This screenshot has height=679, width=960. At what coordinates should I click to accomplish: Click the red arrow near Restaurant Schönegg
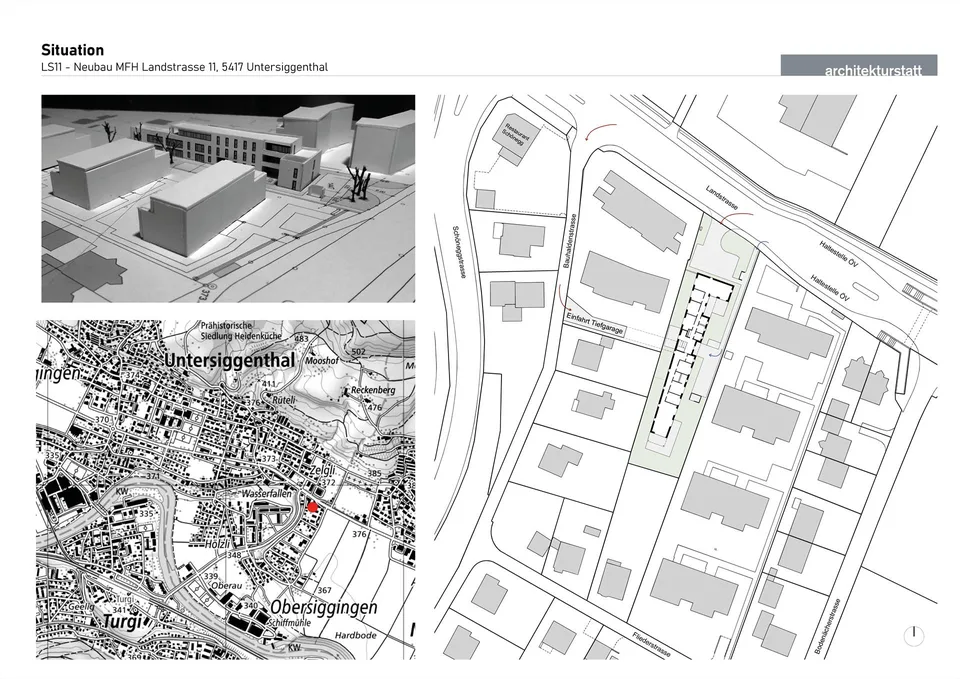click(x=601, y=131)
